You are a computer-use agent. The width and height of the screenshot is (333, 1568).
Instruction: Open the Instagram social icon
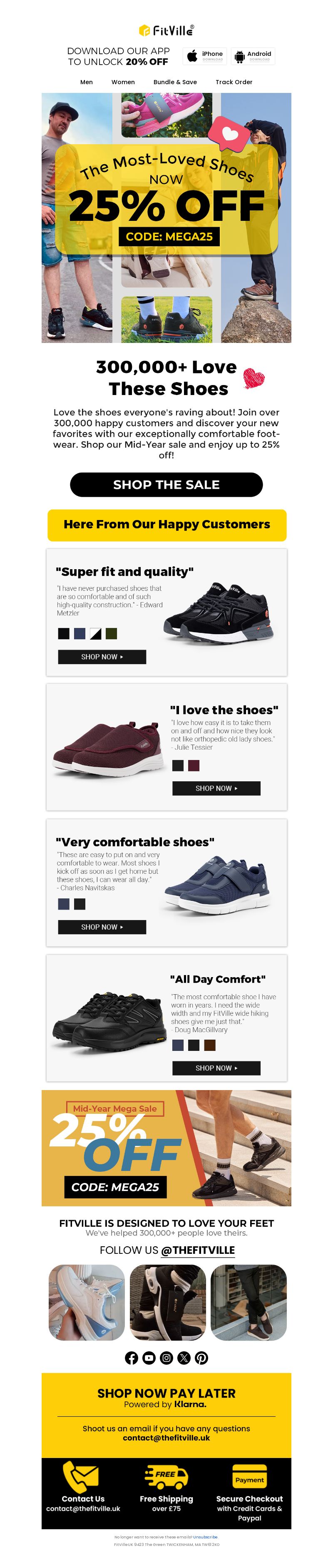tap(166, 1358)
